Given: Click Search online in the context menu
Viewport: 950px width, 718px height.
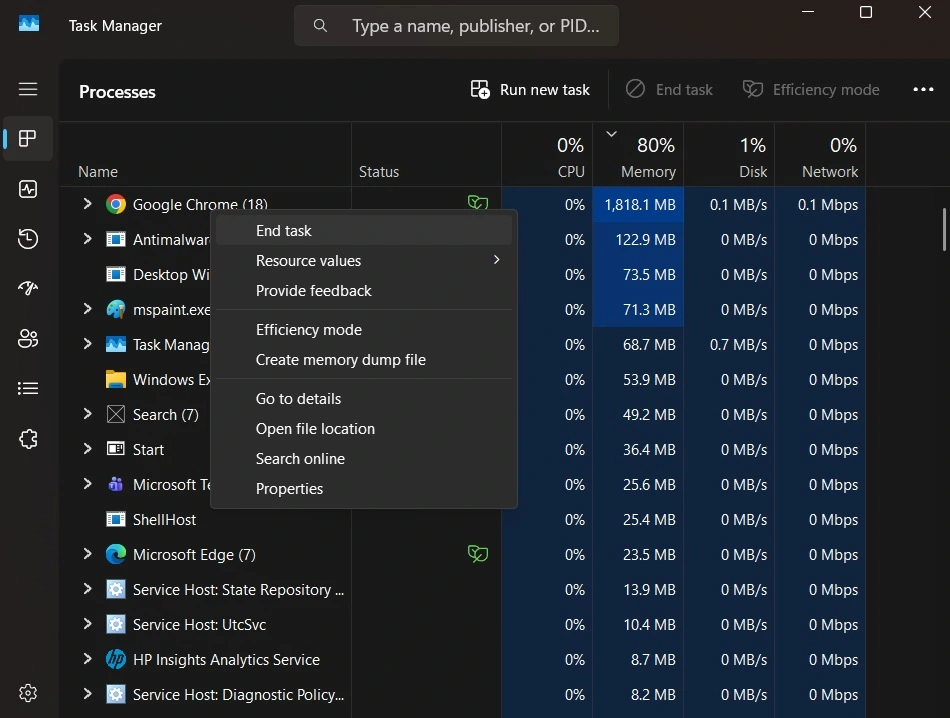Looking at the screenshot, I should pyautogui.click(x=300, y=458).
